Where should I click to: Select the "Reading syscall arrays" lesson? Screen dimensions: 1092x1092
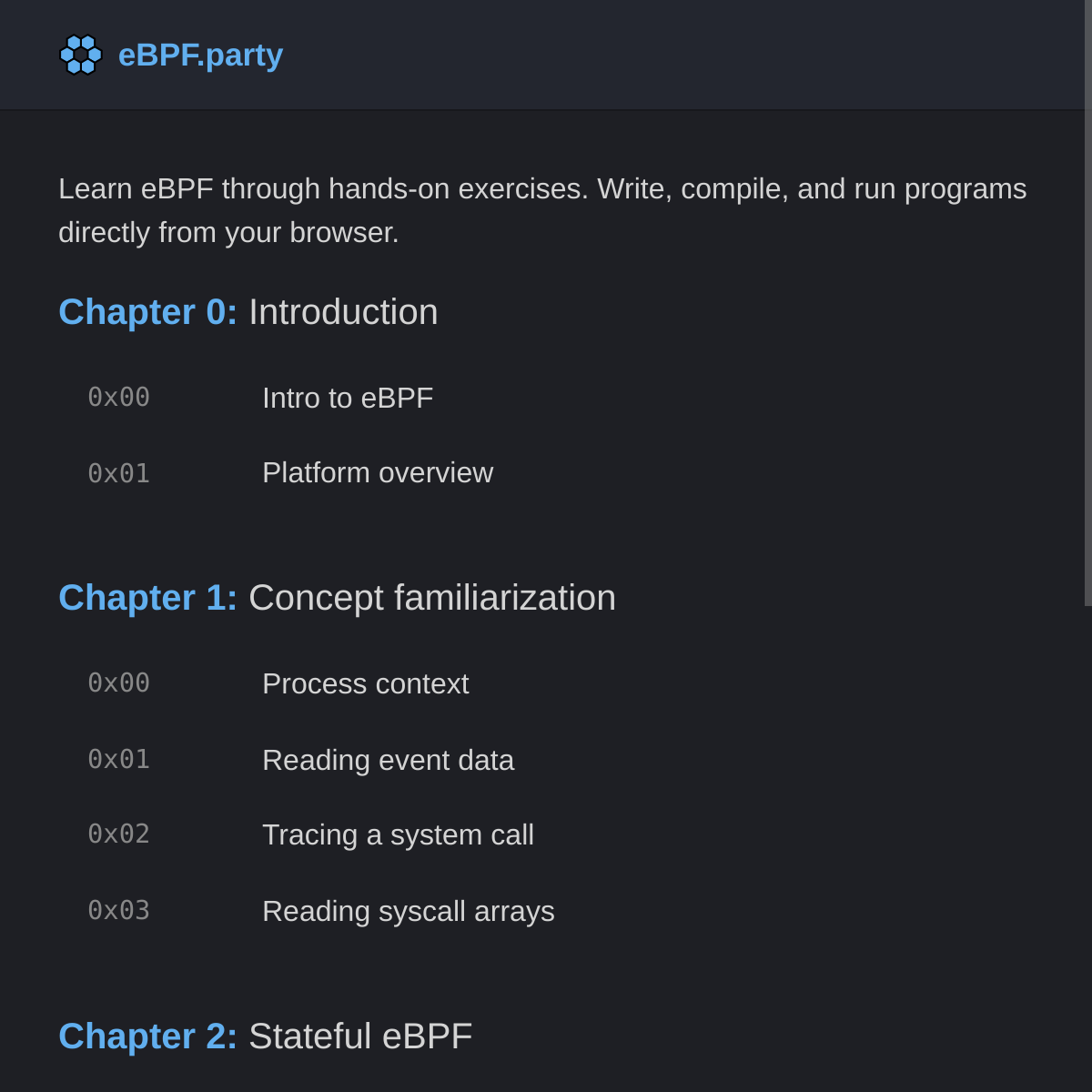coord(408,911)
